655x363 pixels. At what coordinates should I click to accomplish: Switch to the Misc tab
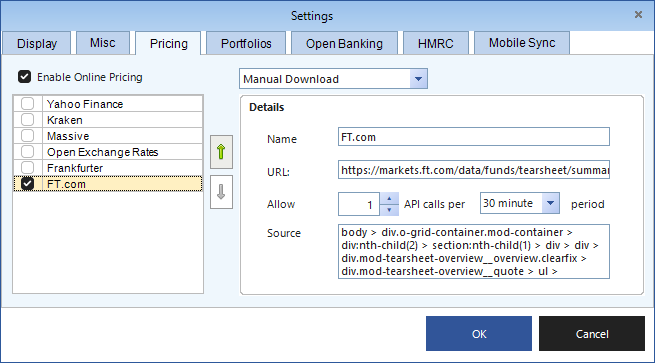click(103, 43)
